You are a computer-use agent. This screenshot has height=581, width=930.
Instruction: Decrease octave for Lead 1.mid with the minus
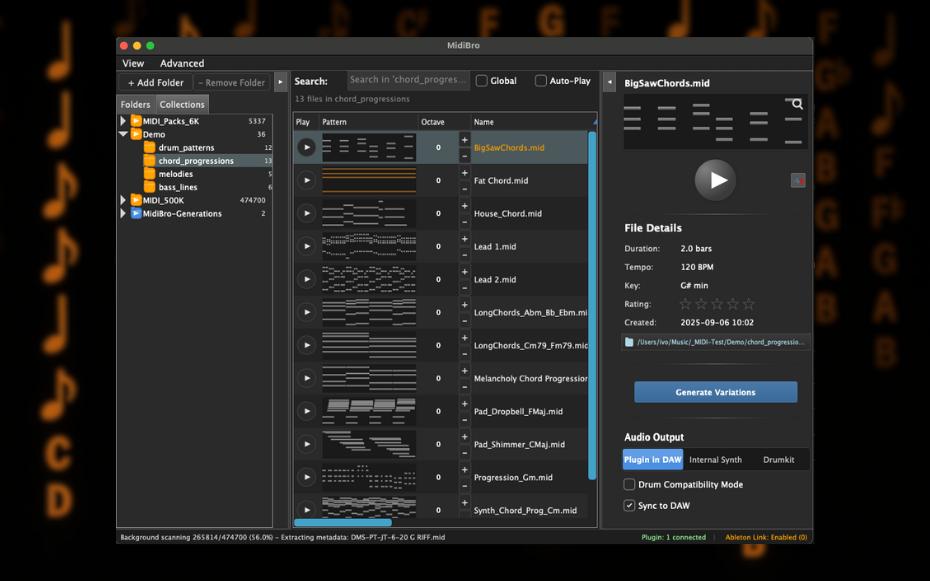click(x=463, y=252)
